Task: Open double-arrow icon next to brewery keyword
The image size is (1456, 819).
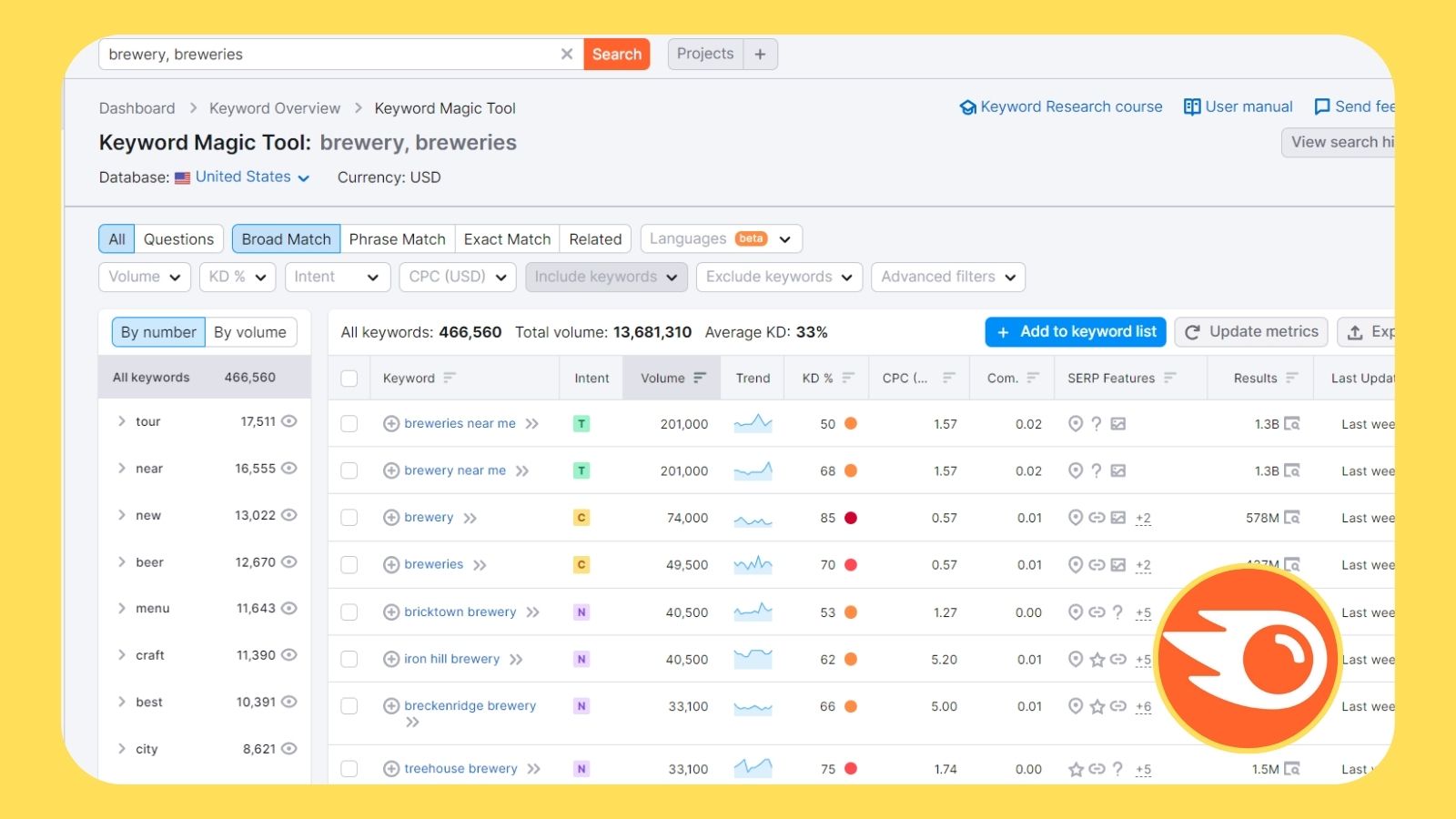Action: (x=470, y=519)
